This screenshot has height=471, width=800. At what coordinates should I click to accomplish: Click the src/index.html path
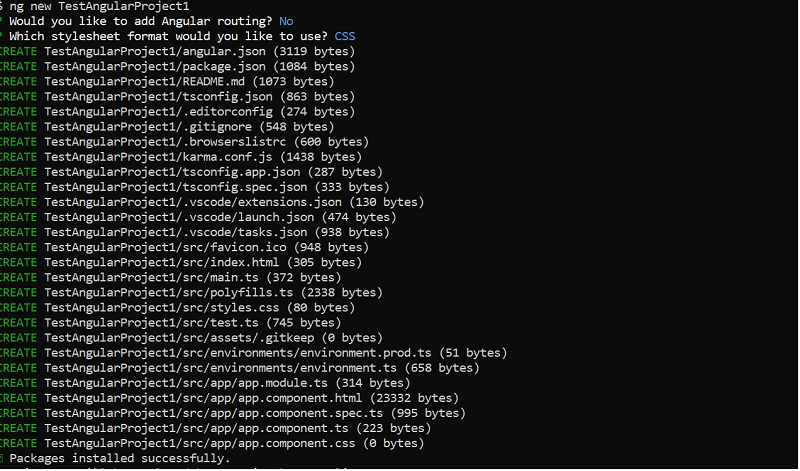[x=162, y=263]
